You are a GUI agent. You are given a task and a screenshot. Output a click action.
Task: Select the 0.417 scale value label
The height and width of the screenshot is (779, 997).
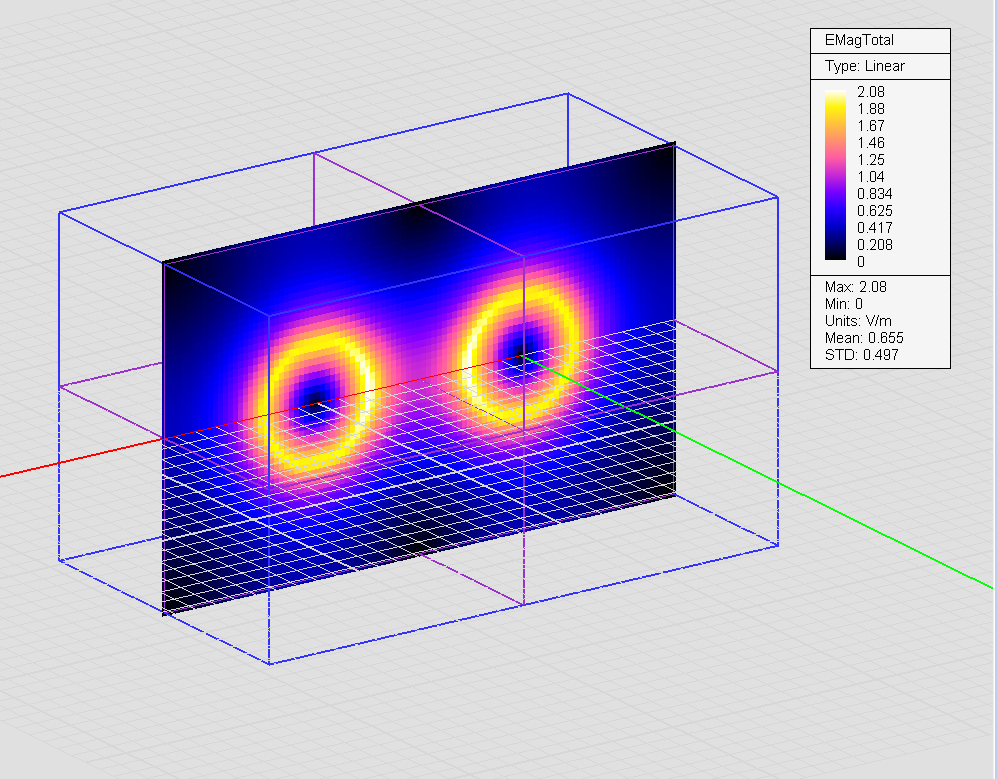(x=874, y=228)
